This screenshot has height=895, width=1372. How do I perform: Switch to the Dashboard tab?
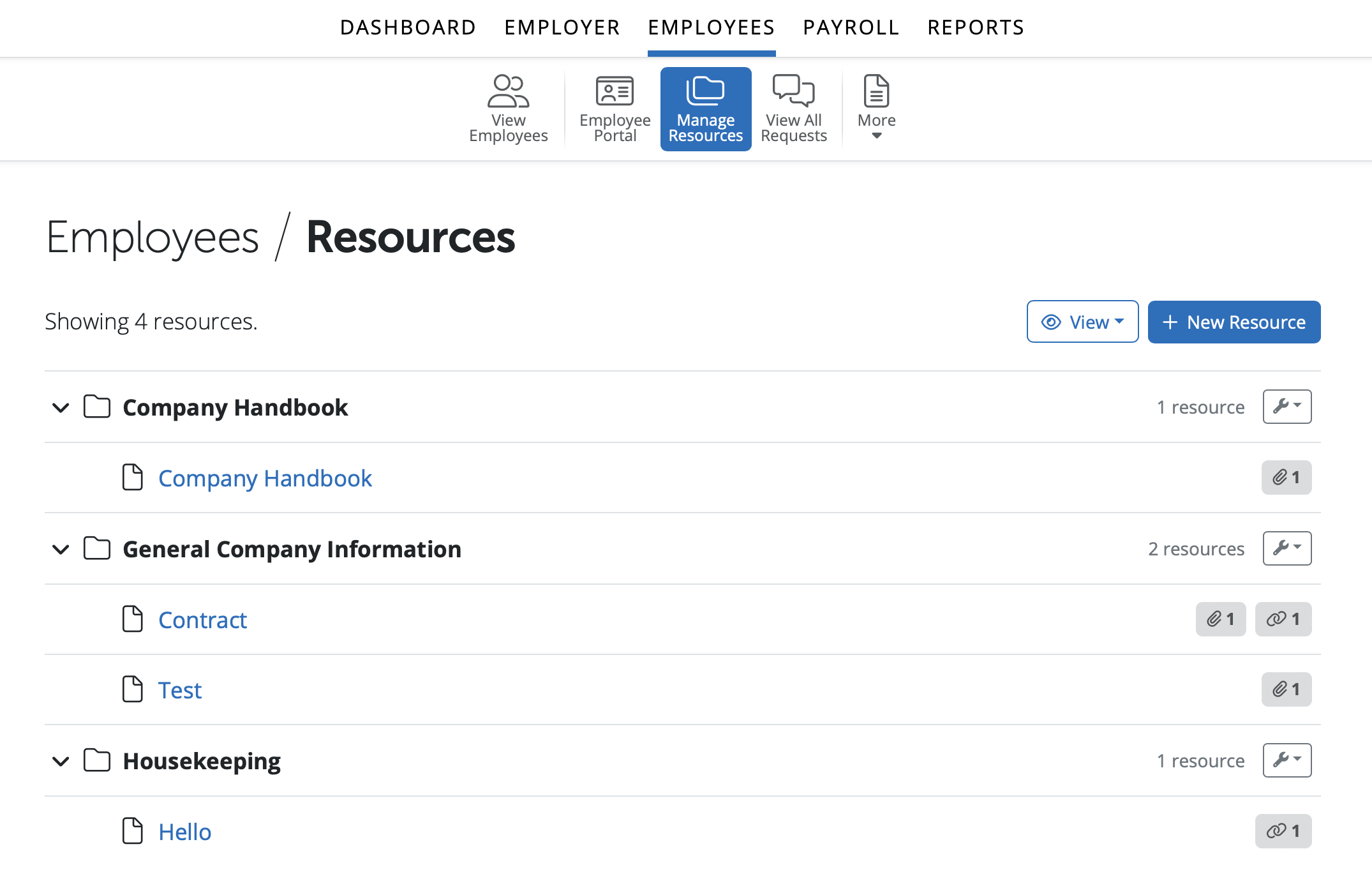pos(408,27)
